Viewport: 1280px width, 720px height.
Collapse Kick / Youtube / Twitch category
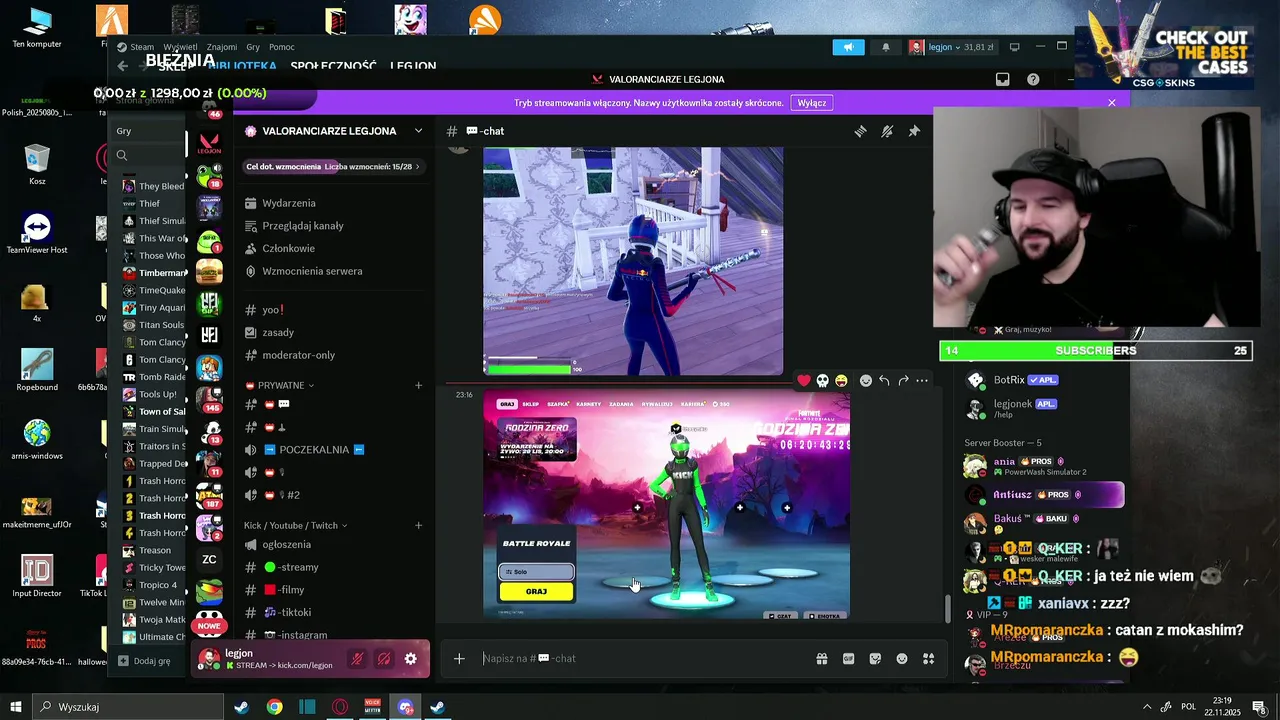[296, 525]
